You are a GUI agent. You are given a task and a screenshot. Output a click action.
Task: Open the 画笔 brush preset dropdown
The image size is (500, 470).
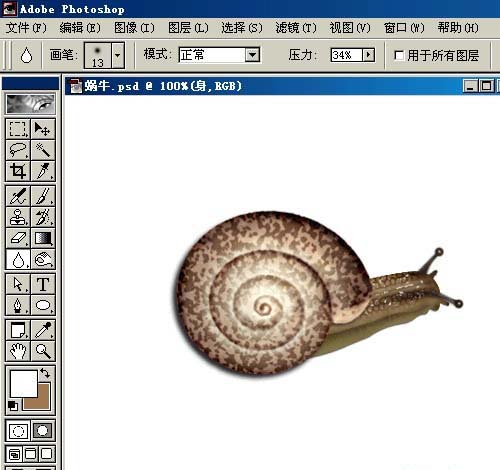[118, 55]
